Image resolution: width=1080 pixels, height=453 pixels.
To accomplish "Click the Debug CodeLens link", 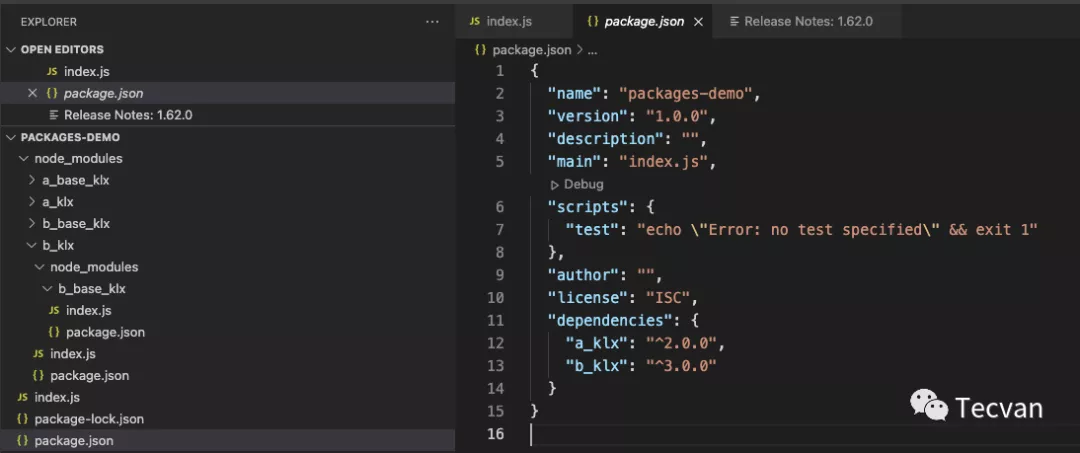I will [583, 185].
